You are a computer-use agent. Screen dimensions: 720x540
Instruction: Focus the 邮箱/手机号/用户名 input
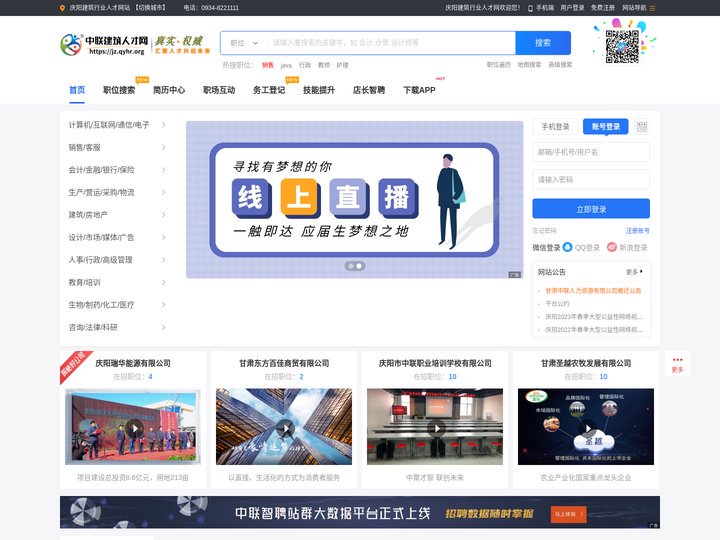591,152
